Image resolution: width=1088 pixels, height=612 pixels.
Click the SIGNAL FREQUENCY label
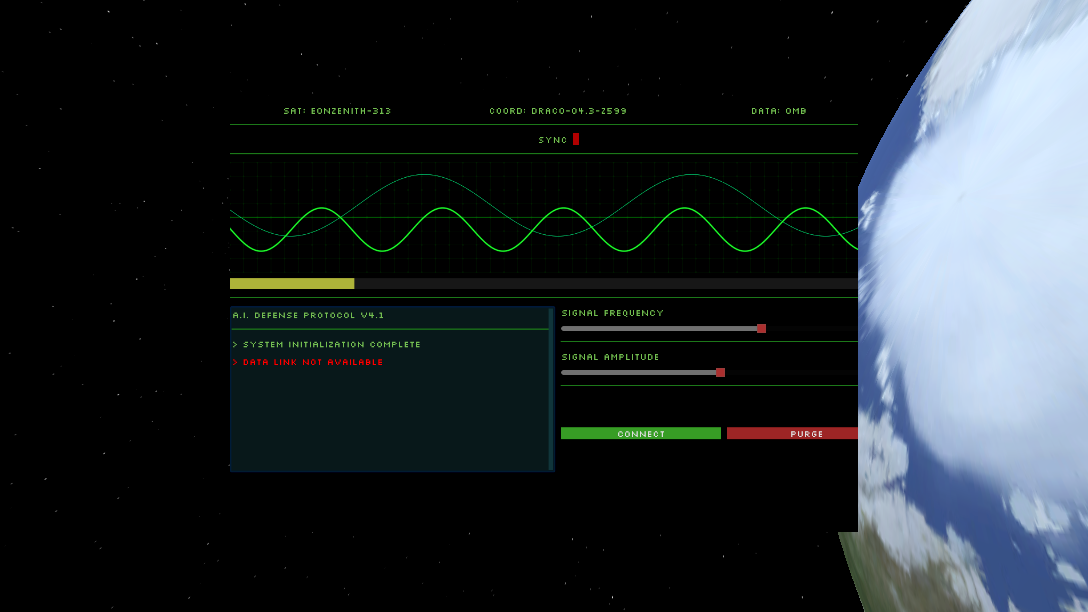[613, 313]
